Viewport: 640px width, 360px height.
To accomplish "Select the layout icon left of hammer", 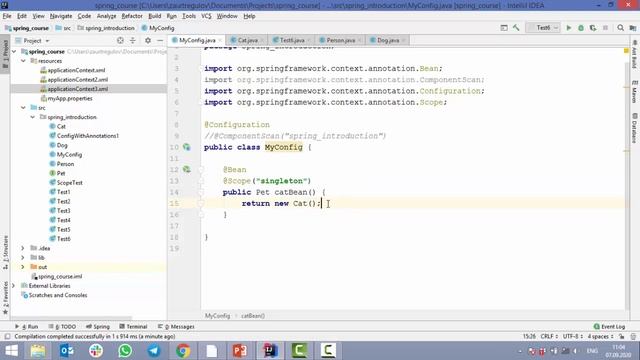I will click(x=504, y=28).
